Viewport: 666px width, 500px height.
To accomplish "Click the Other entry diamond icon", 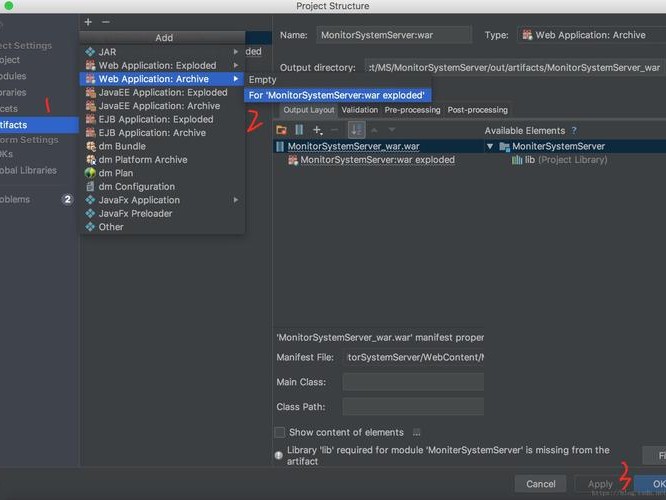I will click(90, 227).
